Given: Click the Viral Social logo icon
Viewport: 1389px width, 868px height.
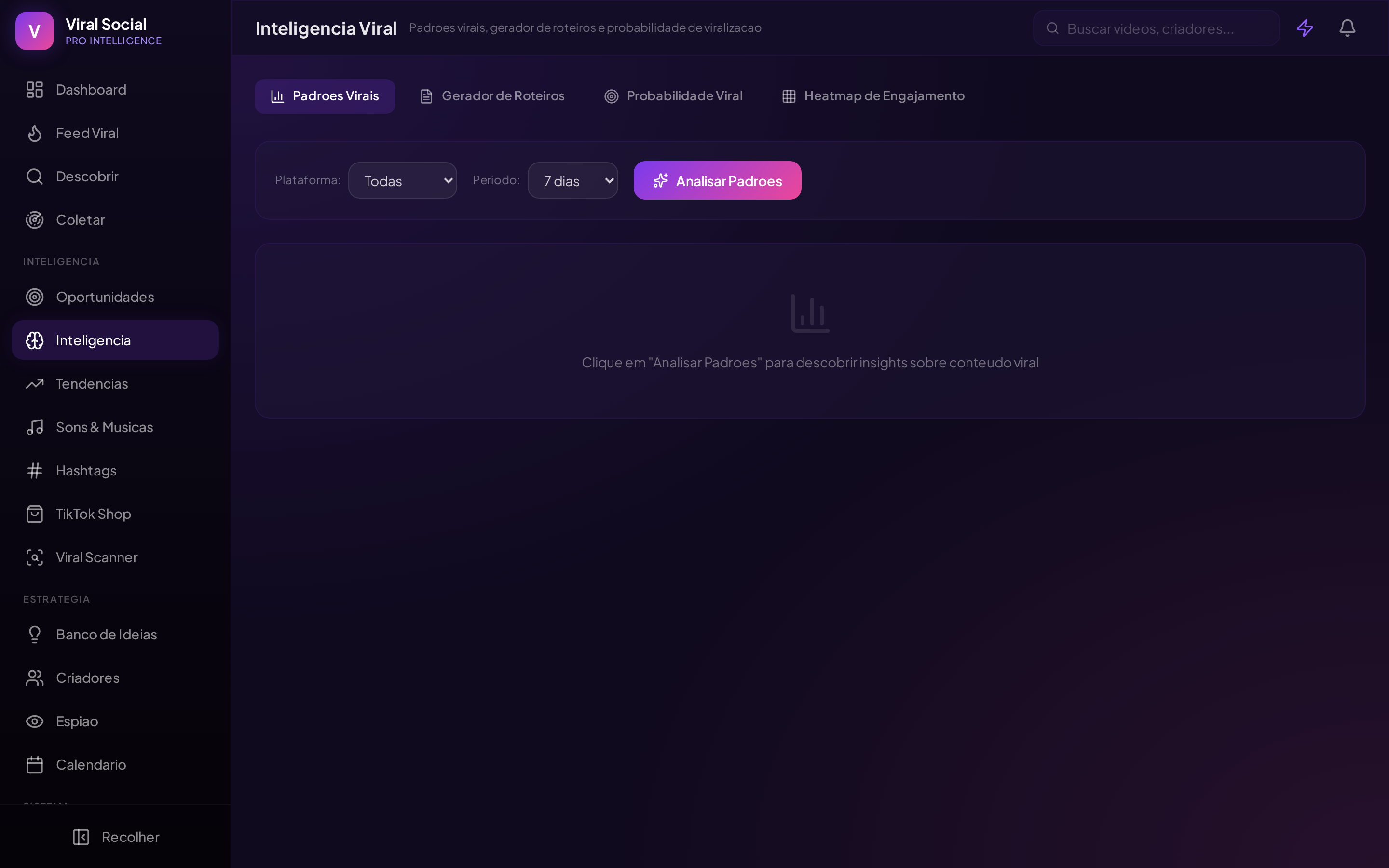Looking at the screenshot, I should click(x=34, y=31).
